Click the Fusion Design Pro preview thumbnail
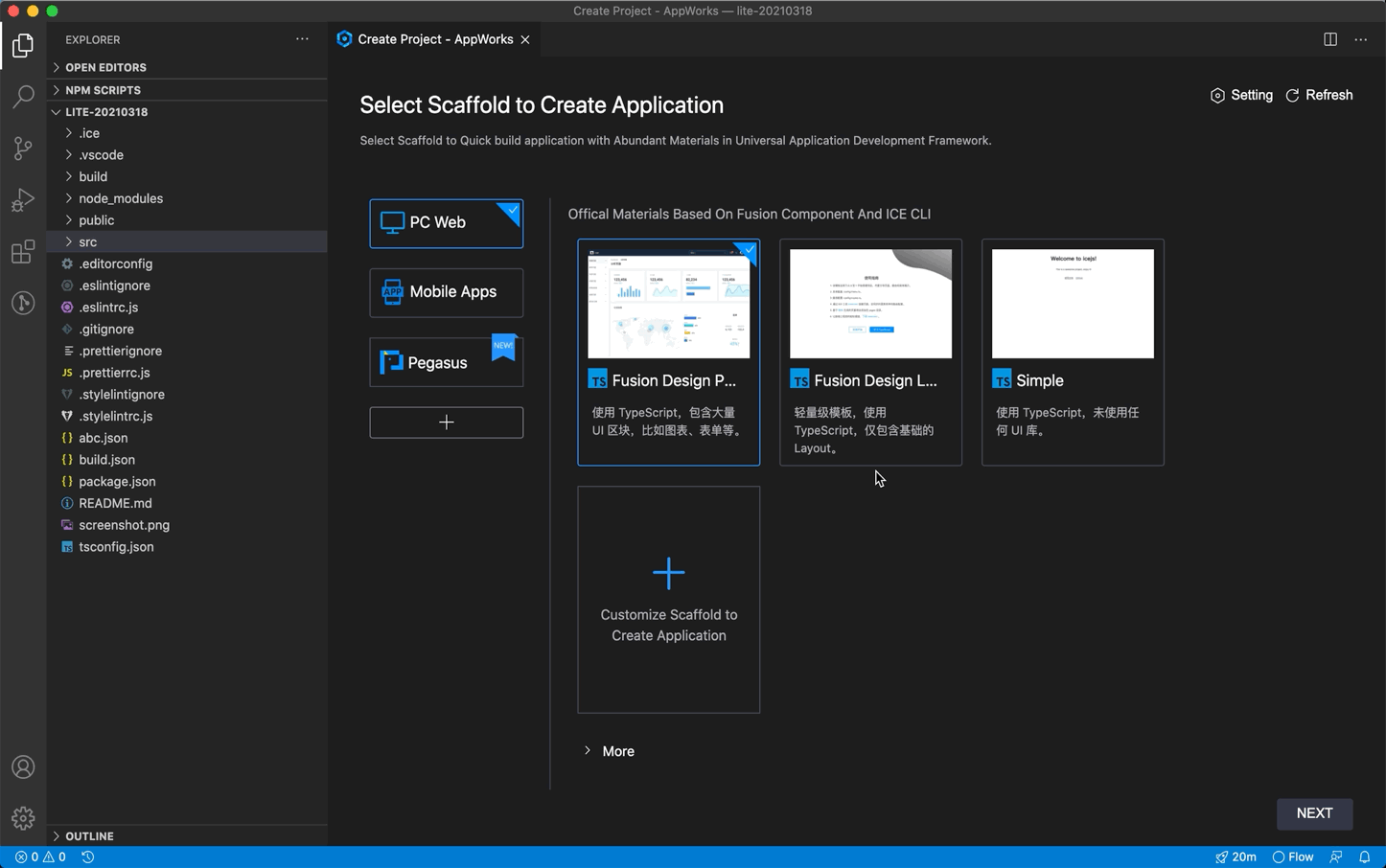1386x868 pixels. point(669,304)
